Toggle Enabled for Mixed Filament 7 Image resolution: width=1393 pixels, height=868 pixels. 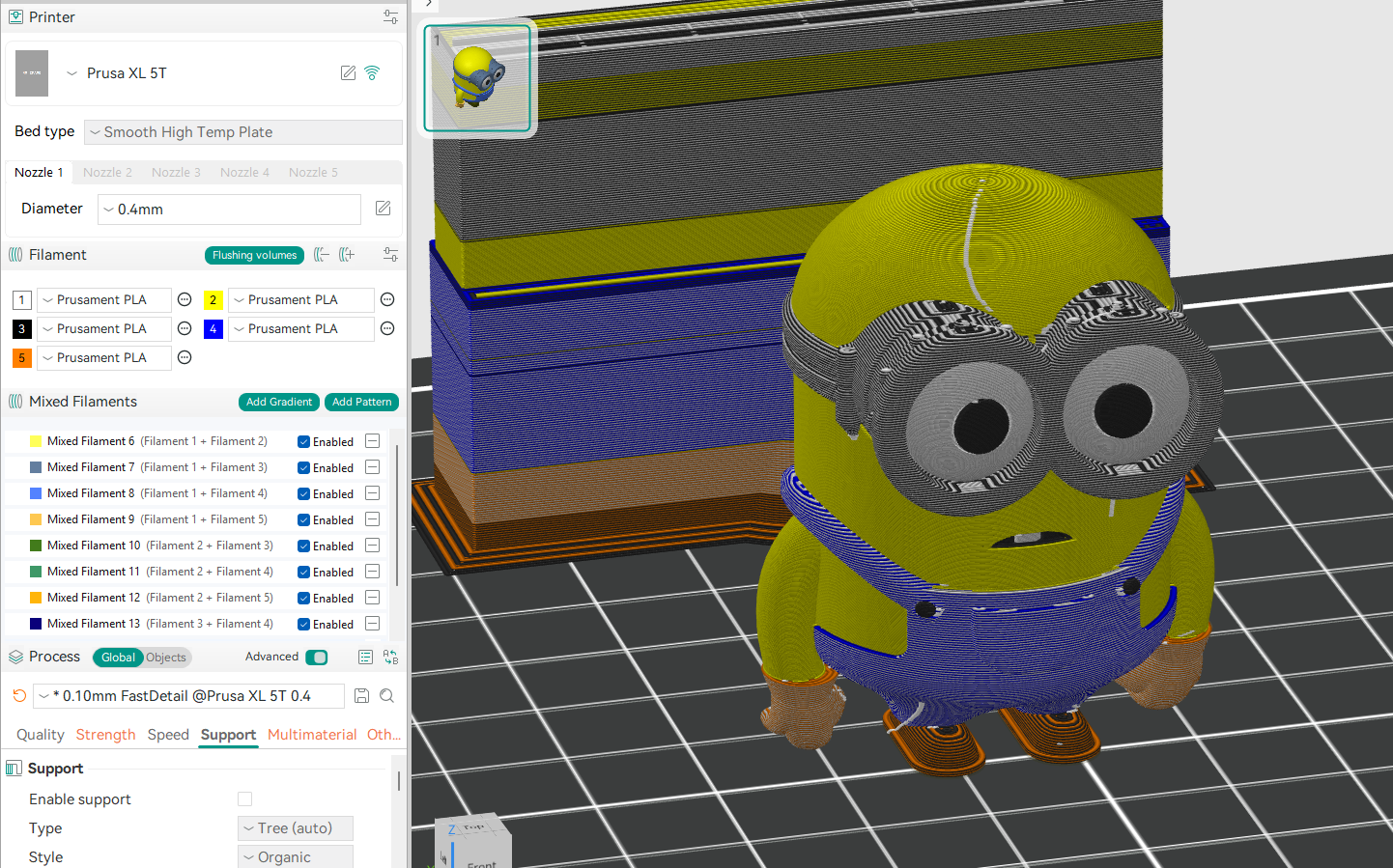(x=303, y=468)
